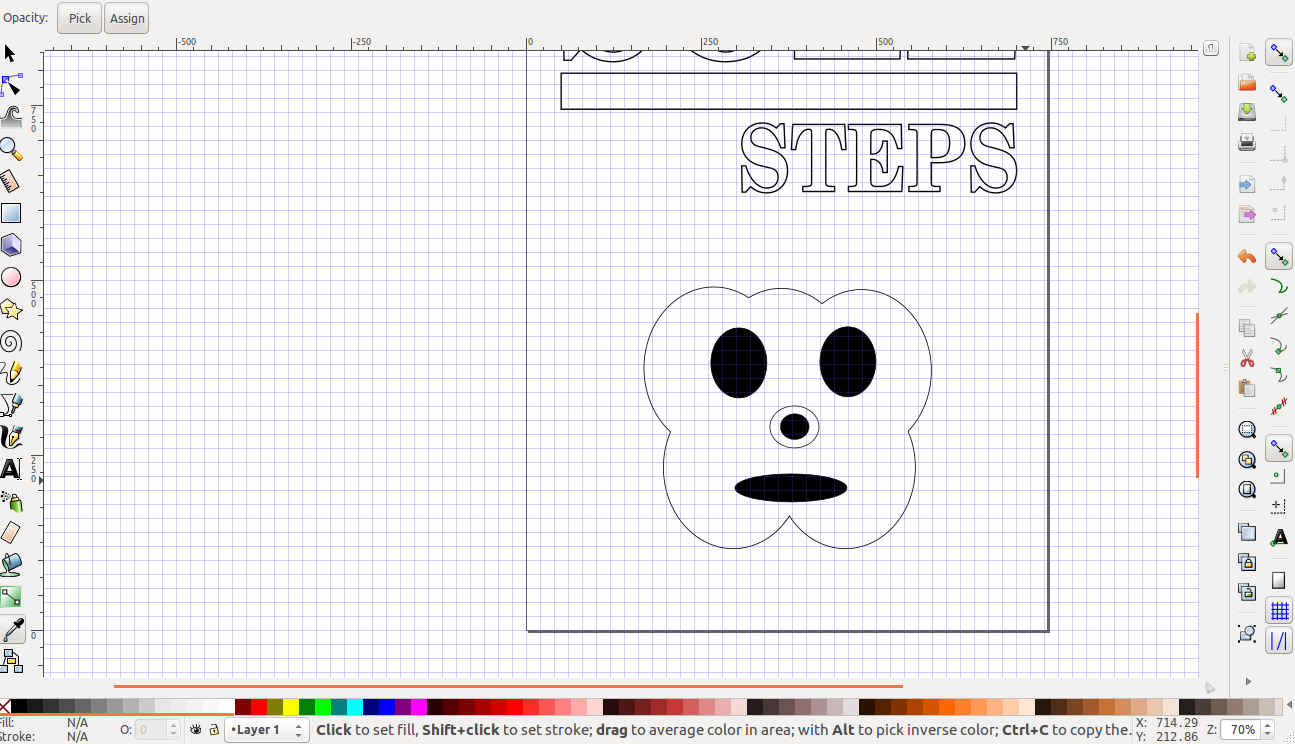Select the Zoom magnifier tool in toolbox
Viewport: 1295px width, 744px height.
point(11,149)
